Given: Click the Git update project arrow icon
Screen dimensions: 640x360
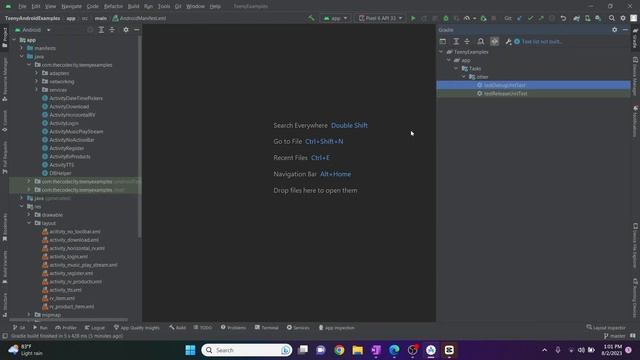Looking at the screenshot, I should click(519, 18).
